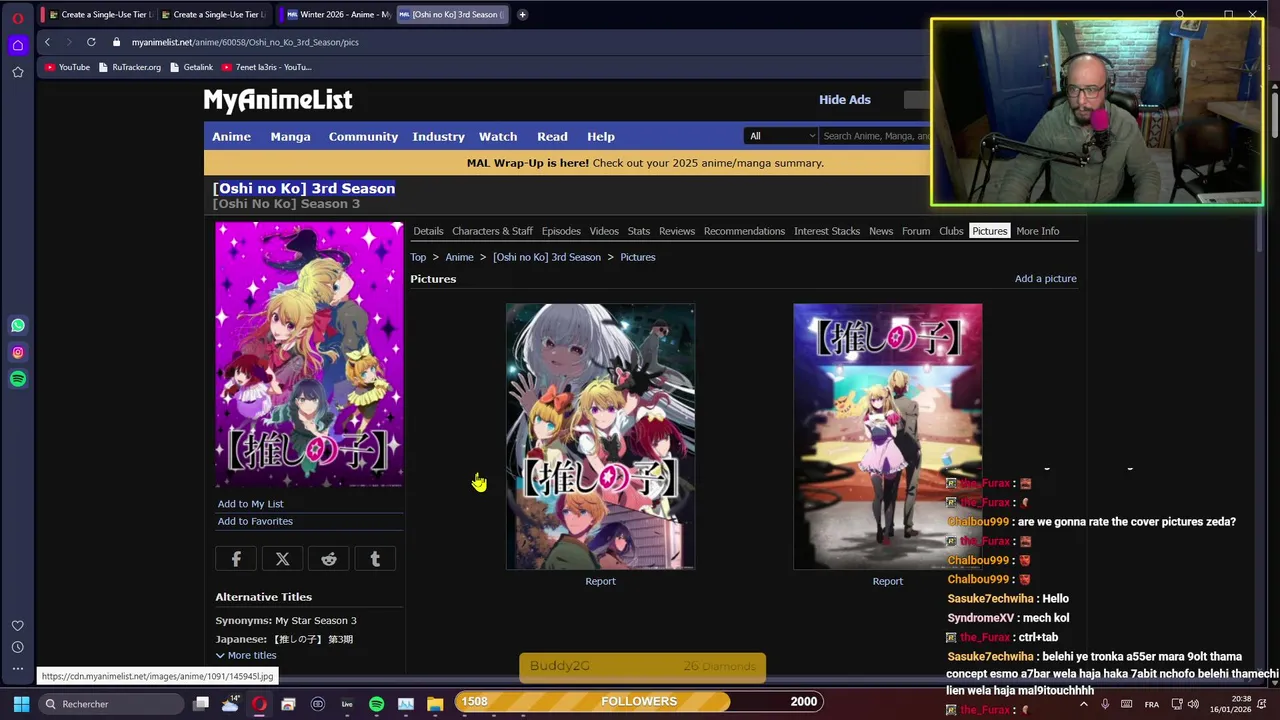
Task: Click the Opera menu logo icon
Action: tap(18, 18)
